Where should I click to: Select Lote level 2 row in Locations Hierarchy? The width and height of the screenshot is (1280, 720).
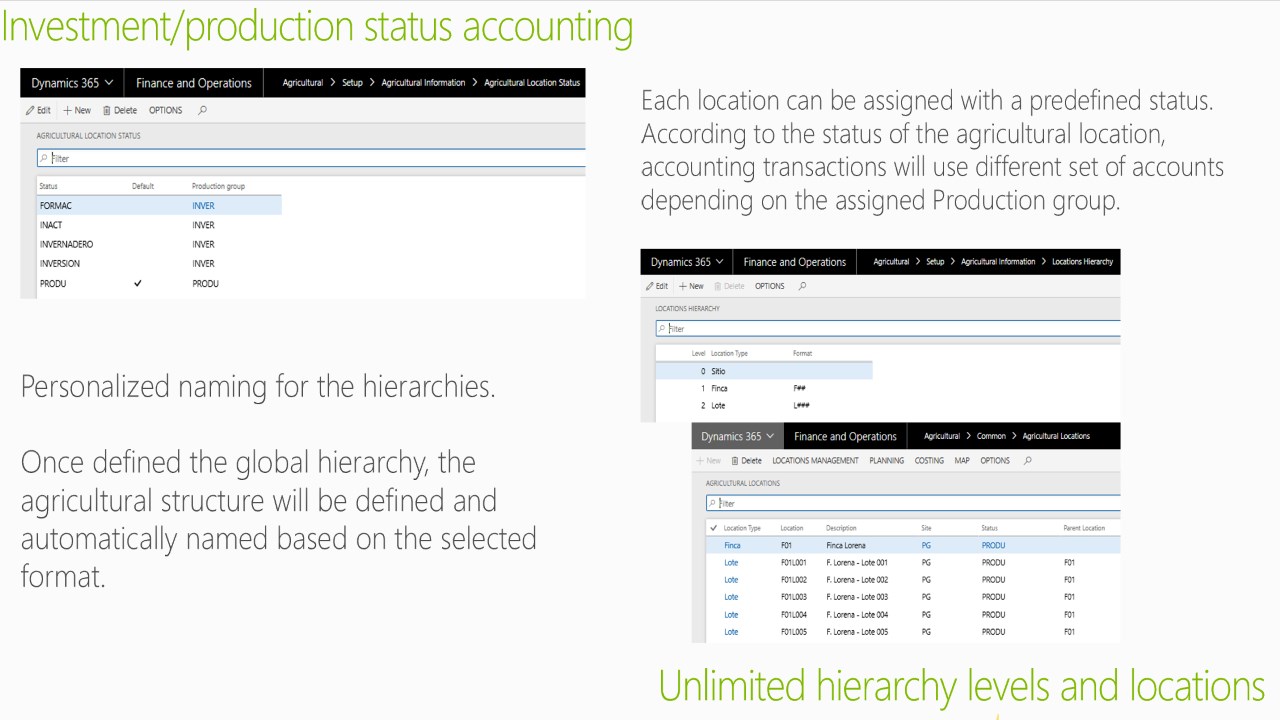[763, 405]
